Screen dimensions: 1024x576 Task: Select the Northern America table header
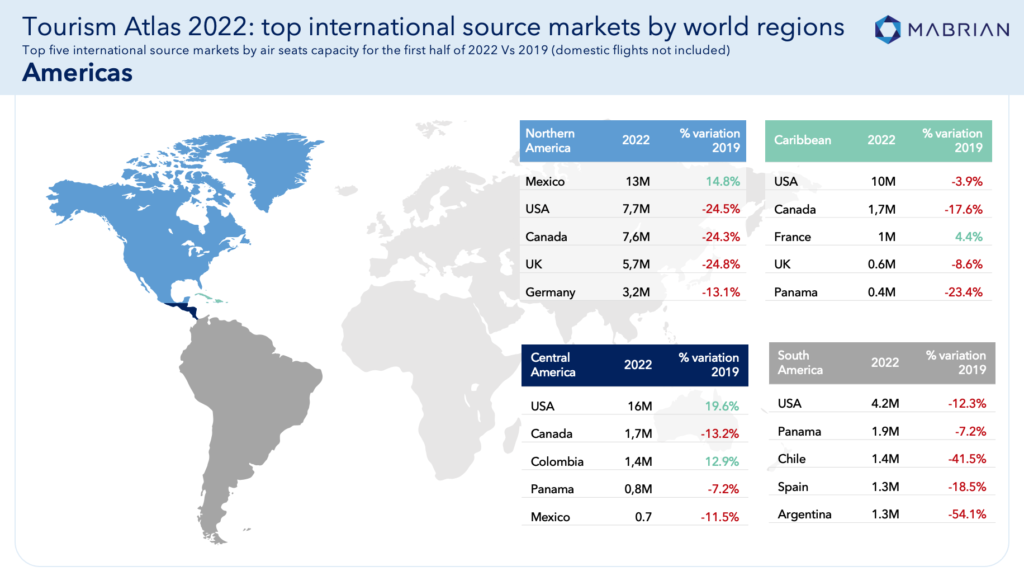point(633,140)
